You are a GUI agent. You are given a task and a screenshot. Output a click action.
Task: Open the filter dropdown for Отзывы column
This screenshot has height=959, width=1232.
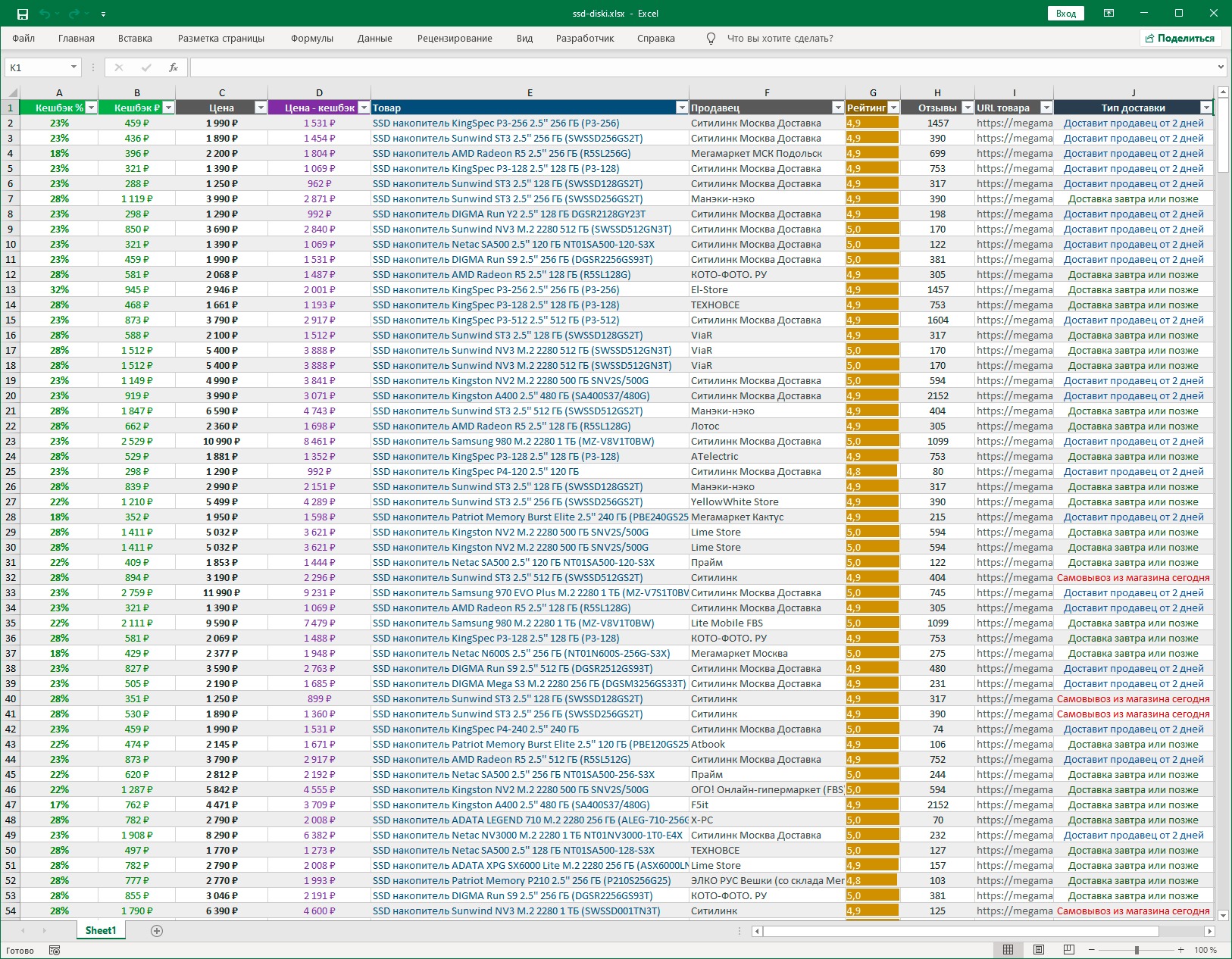tap(967, 108)
